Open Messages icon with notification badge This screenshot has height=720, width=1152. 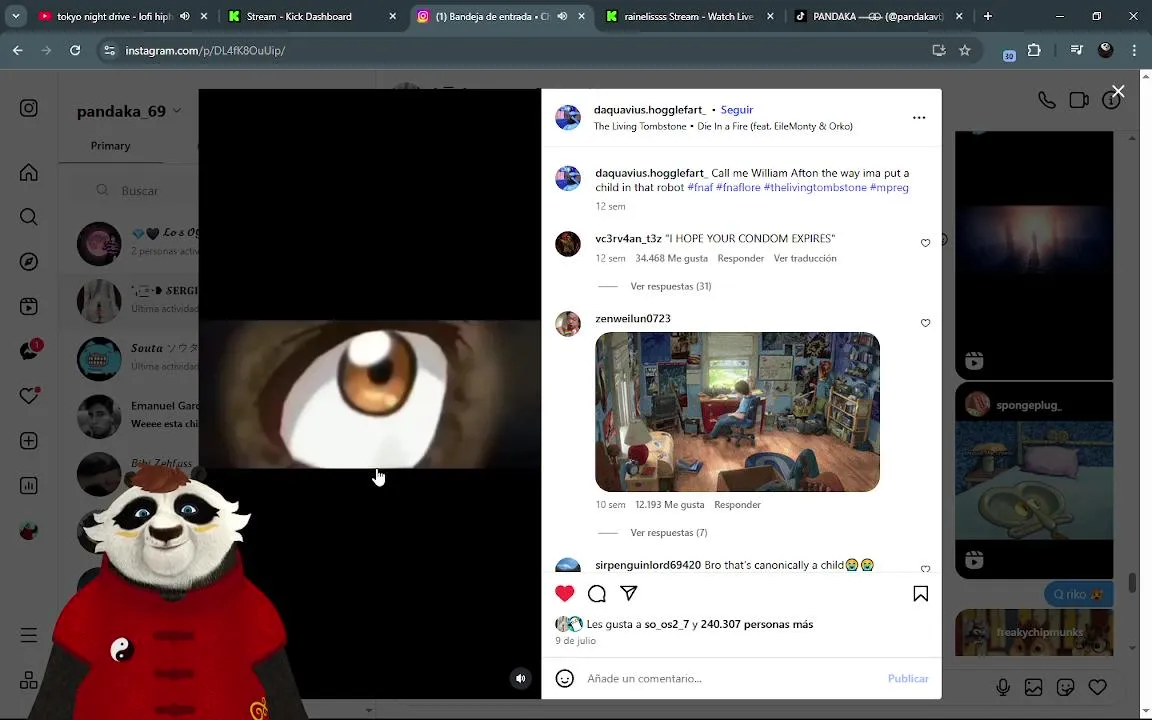point(29,350)
